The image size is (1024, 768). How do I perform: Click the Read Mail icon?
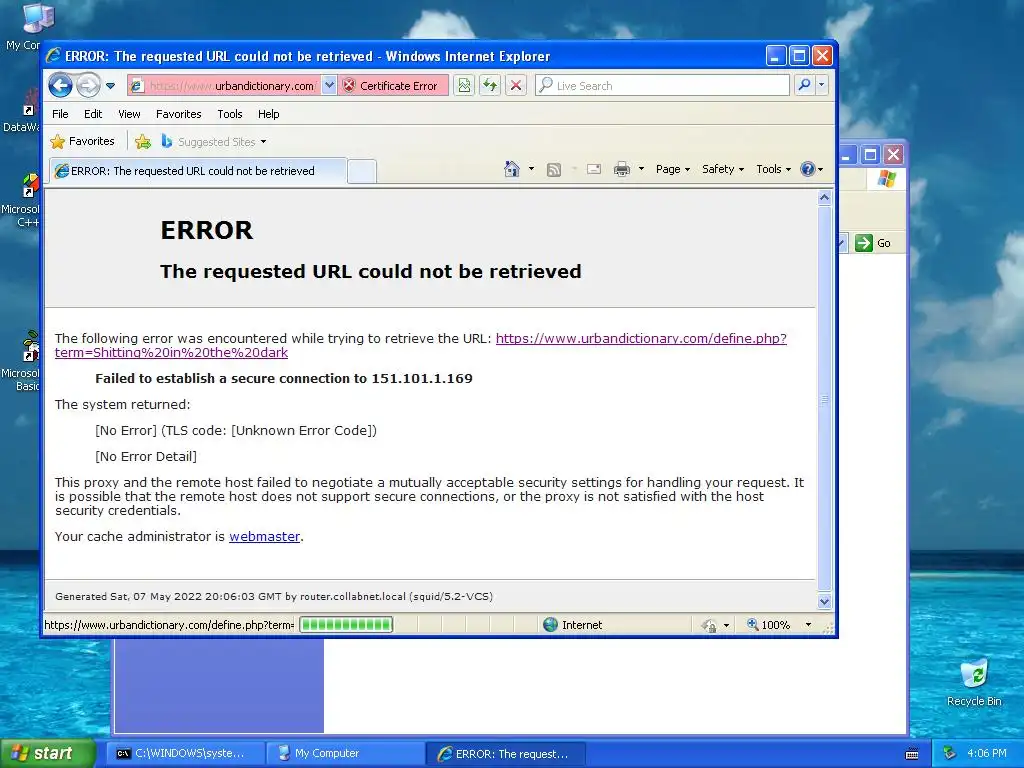594,169
